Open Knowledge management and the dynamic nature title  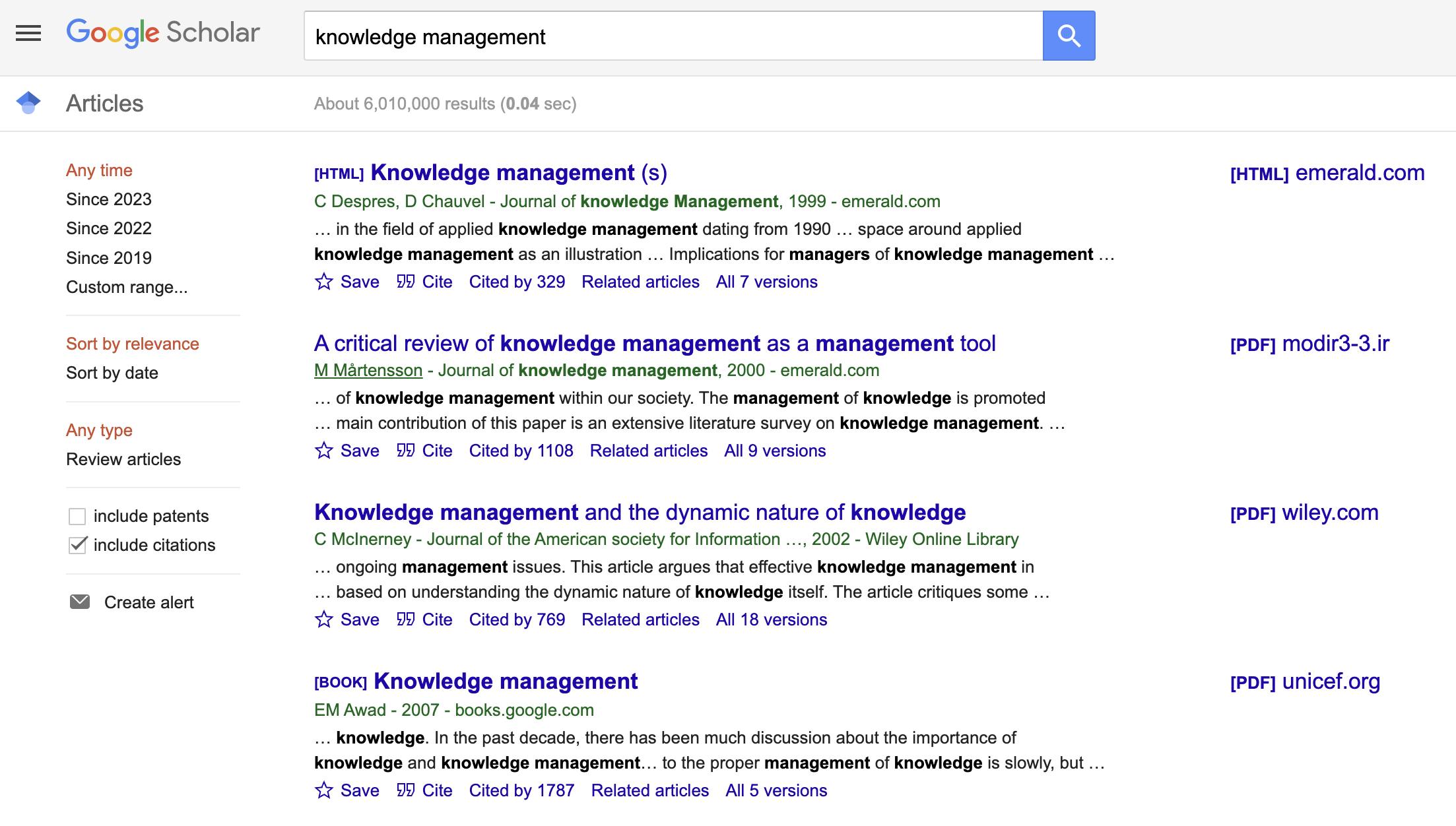[640, 513]
